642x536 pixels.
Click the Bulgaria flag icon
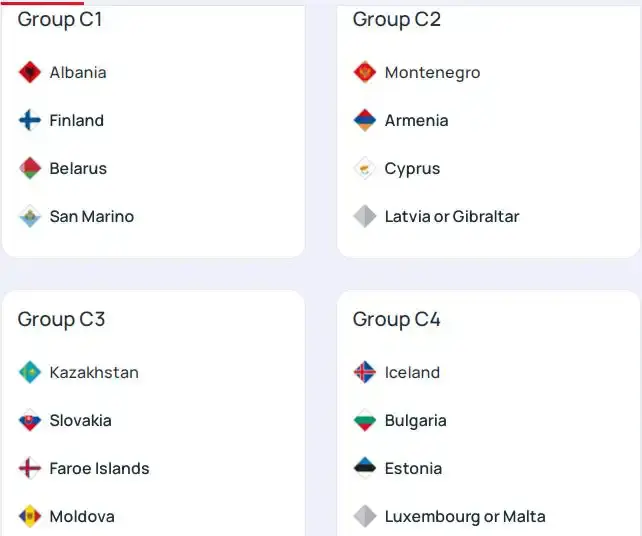point(365,420)
